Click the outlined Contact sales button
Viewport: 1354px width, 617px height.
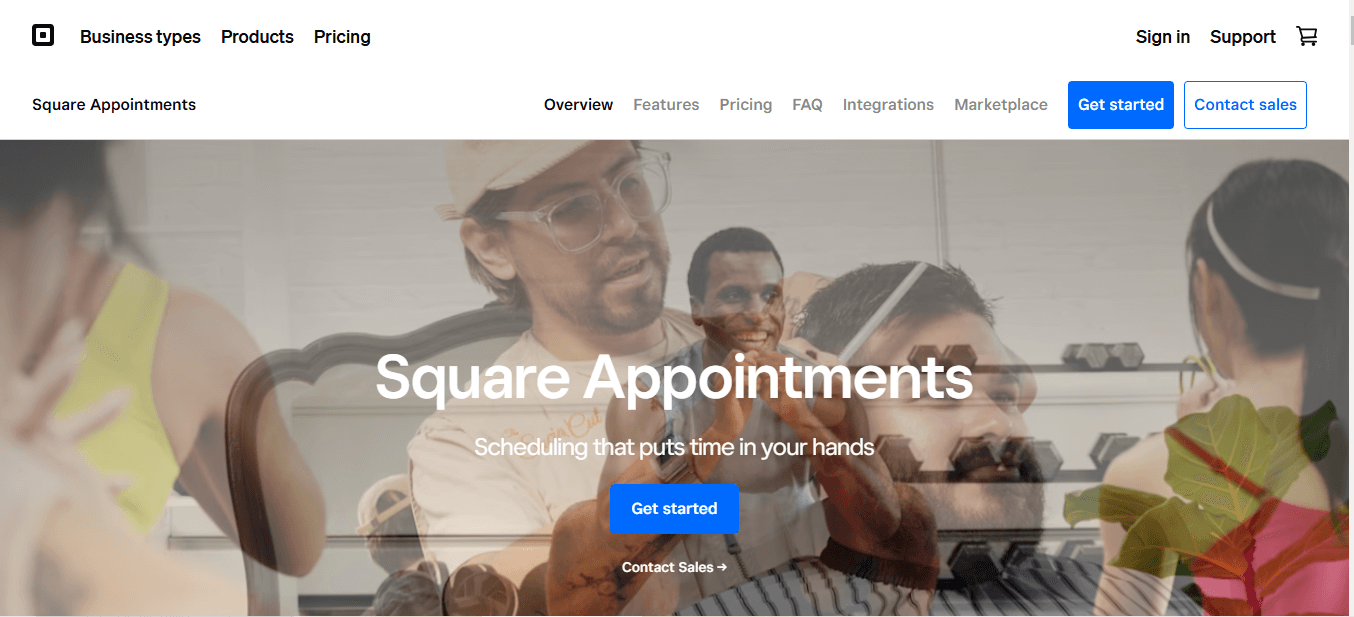[x=1245, y=105]
